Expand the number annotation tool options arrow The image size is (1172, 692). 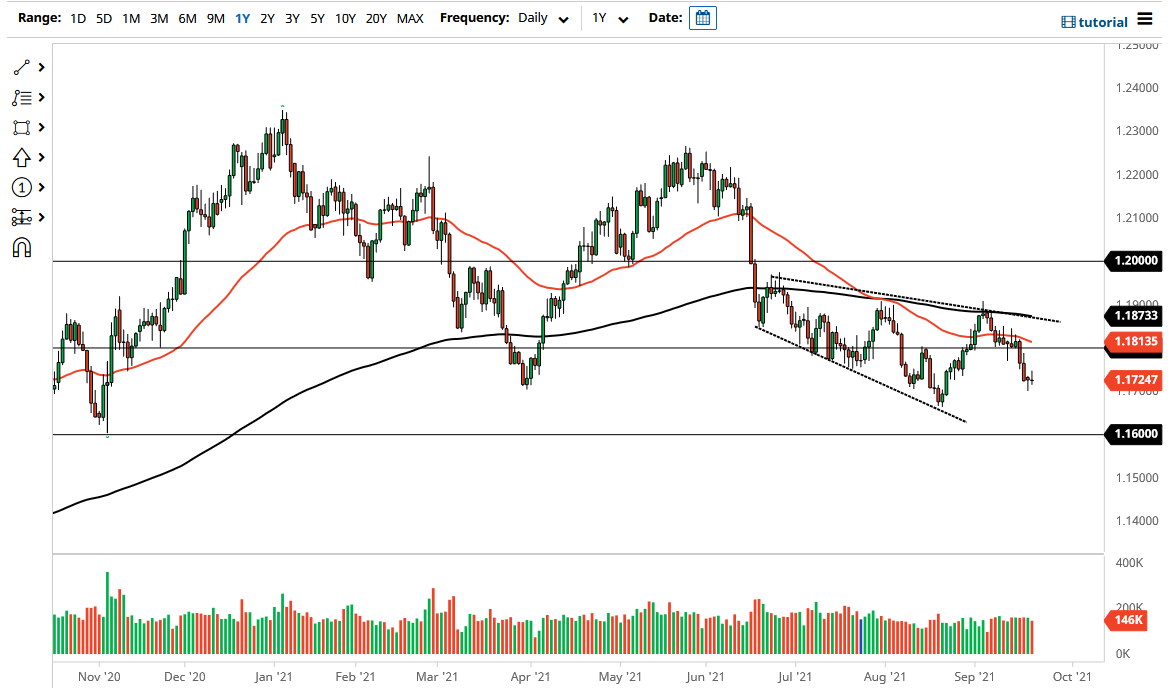[x=42, y=188]
